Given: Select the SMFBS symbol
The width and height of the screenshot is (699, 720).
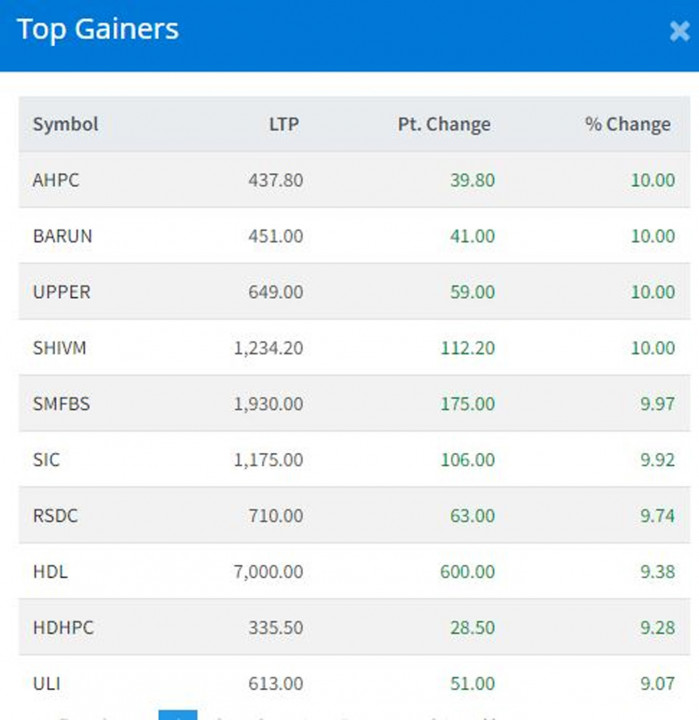Looking at the screenshot, I should pyautogui.click(x=62, y=404).
